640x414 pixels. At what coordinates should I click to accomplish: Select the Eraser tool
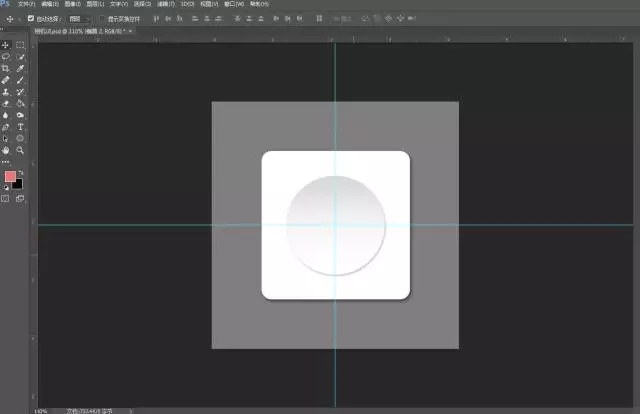click(6, 104)
